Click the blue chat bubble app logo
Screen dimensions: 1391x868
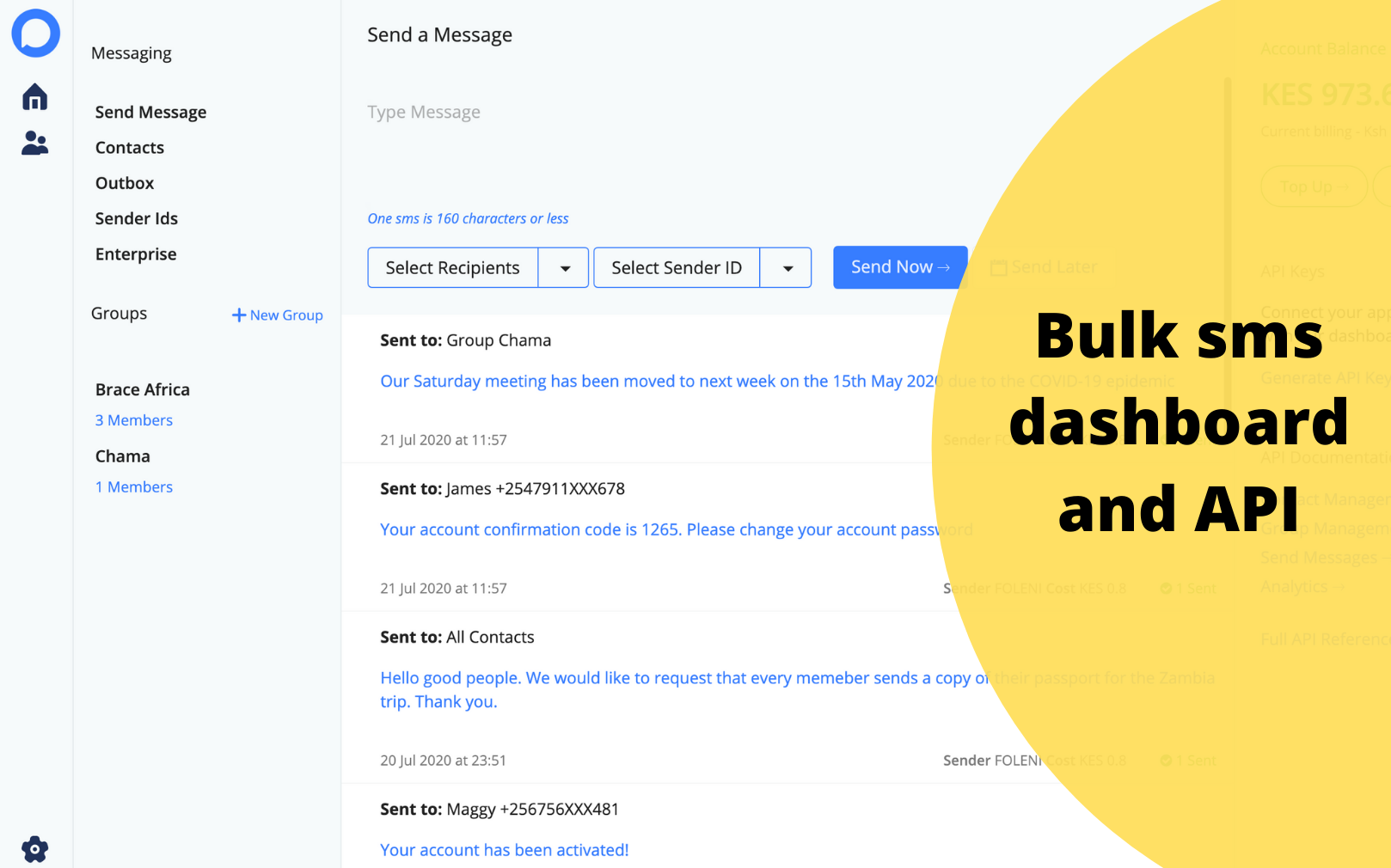tap(35, 34)
